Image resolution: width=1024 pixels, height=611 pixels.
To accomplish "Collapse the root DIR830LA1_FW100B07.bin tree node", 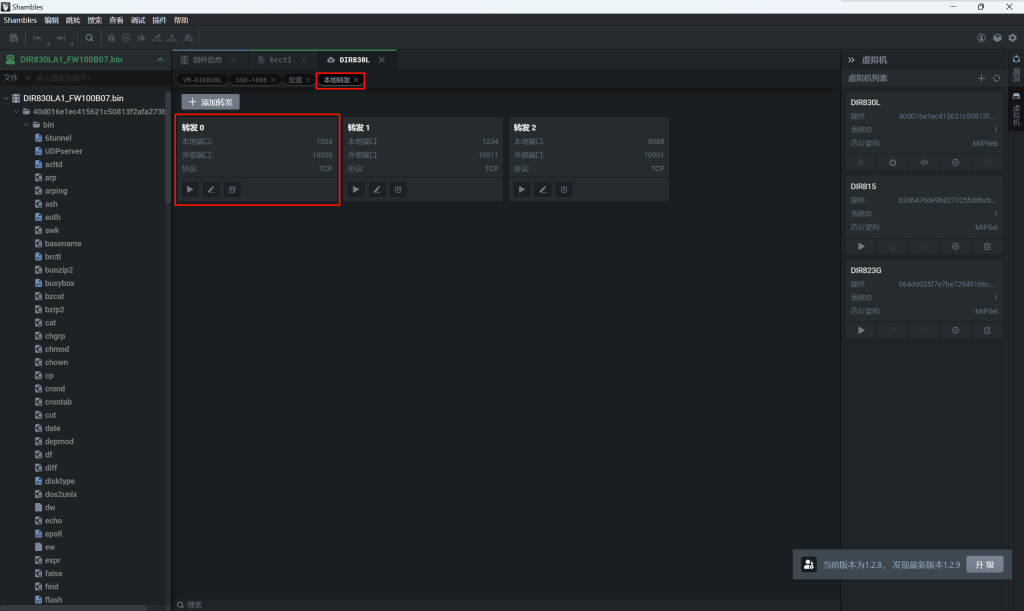I will pyautogui.click(x=7, y=98).
